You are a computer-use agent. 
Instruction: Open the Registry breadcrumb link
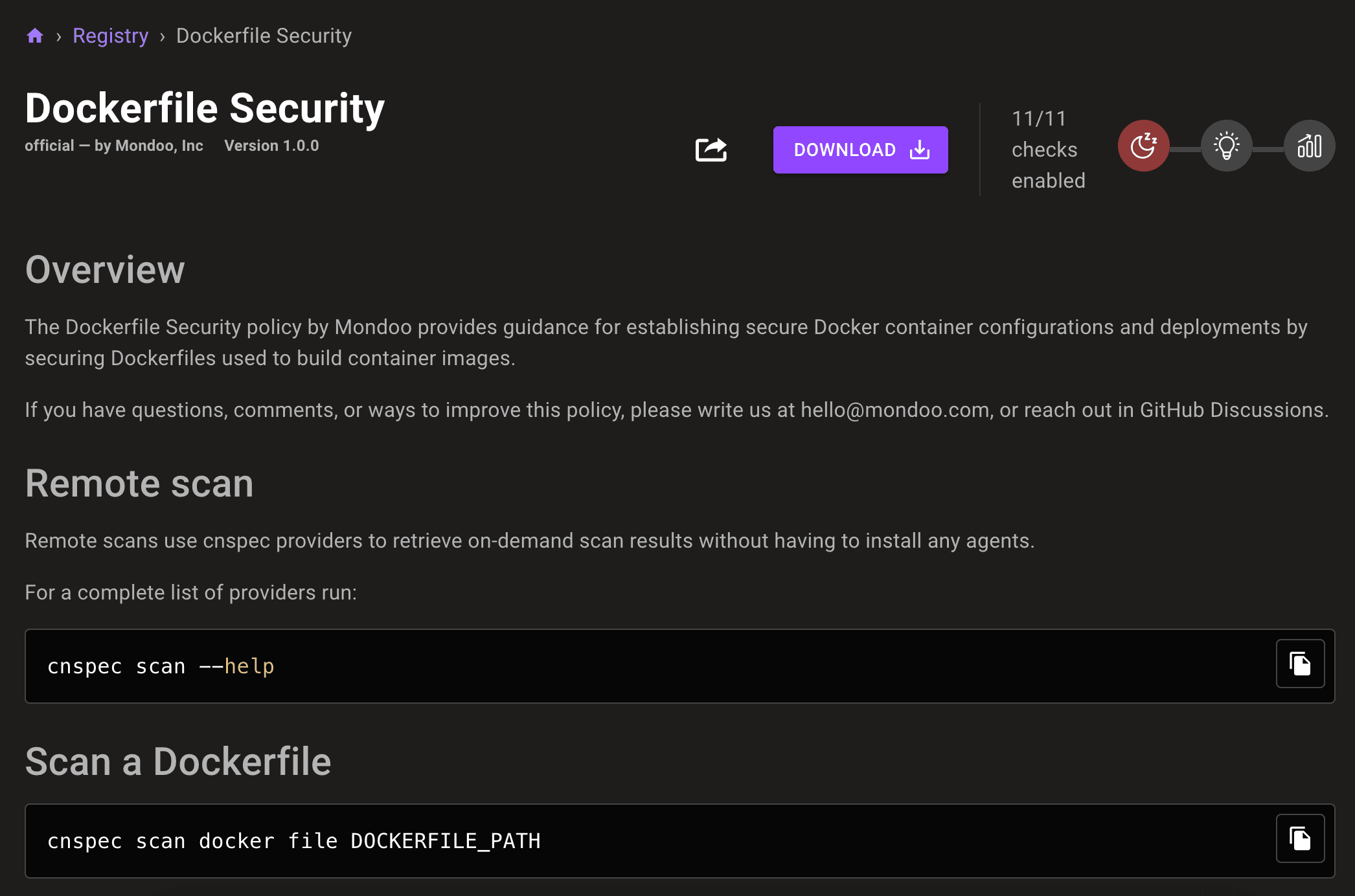click(110, 36)
